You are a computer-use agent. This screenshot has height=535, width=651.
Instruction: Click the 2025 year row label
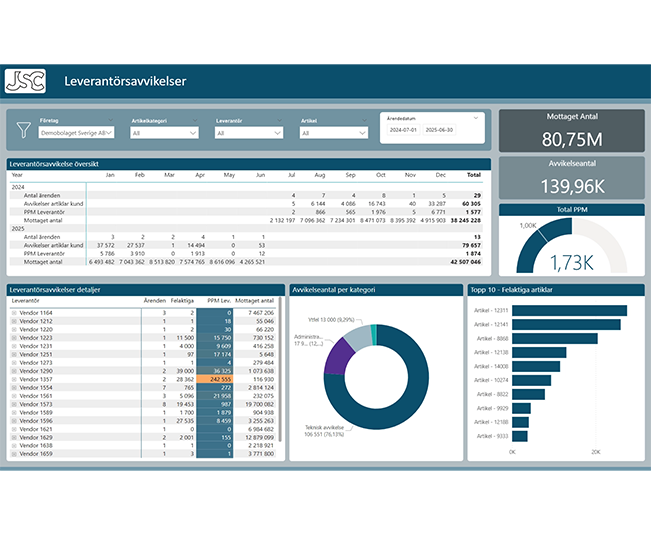tap(18, 229)
